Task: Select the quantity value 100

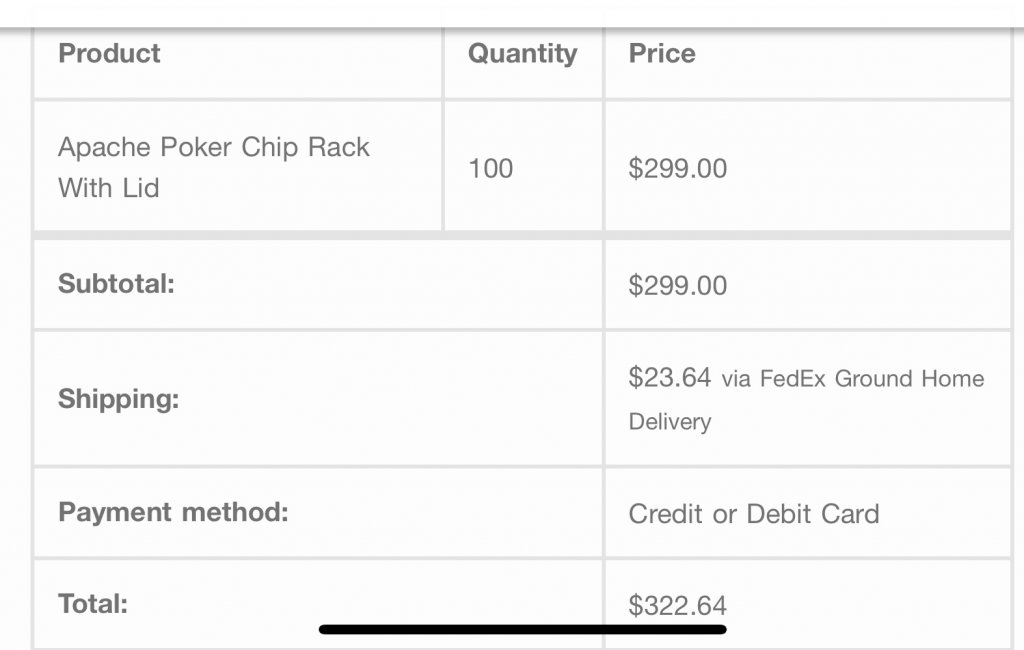Action: (490, 168)
